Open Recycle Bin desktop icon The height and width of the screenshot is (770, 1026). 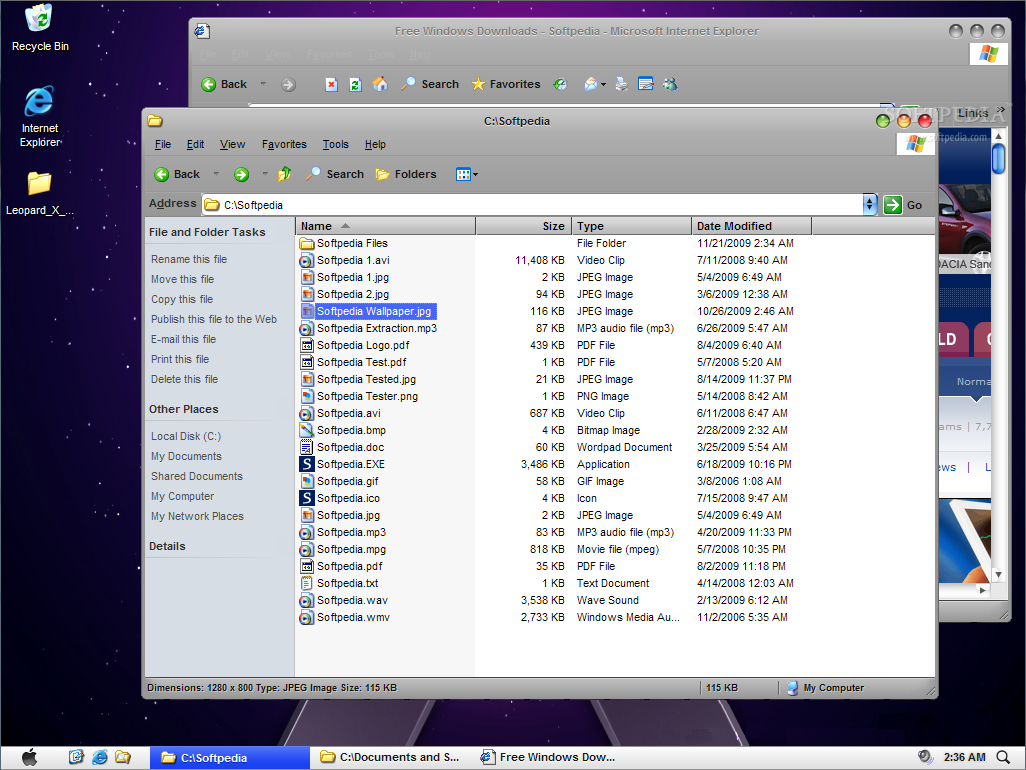[x=40, y=27]
